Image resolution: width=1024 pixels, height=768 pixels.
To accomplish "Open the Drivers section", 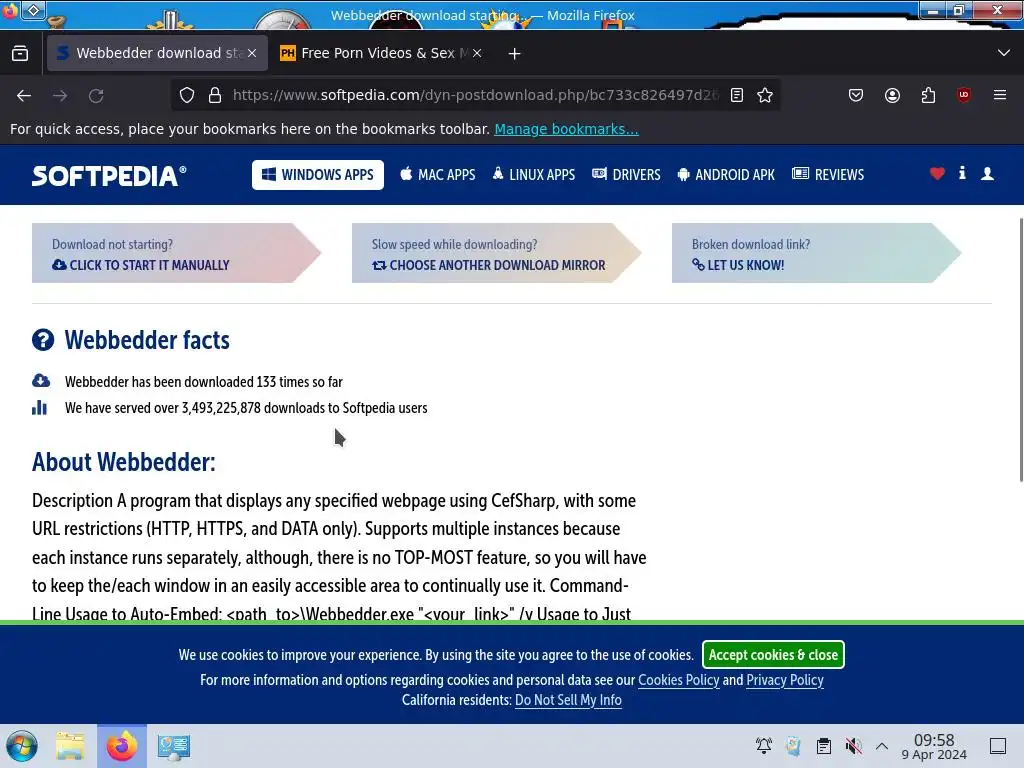I will 626,175.
